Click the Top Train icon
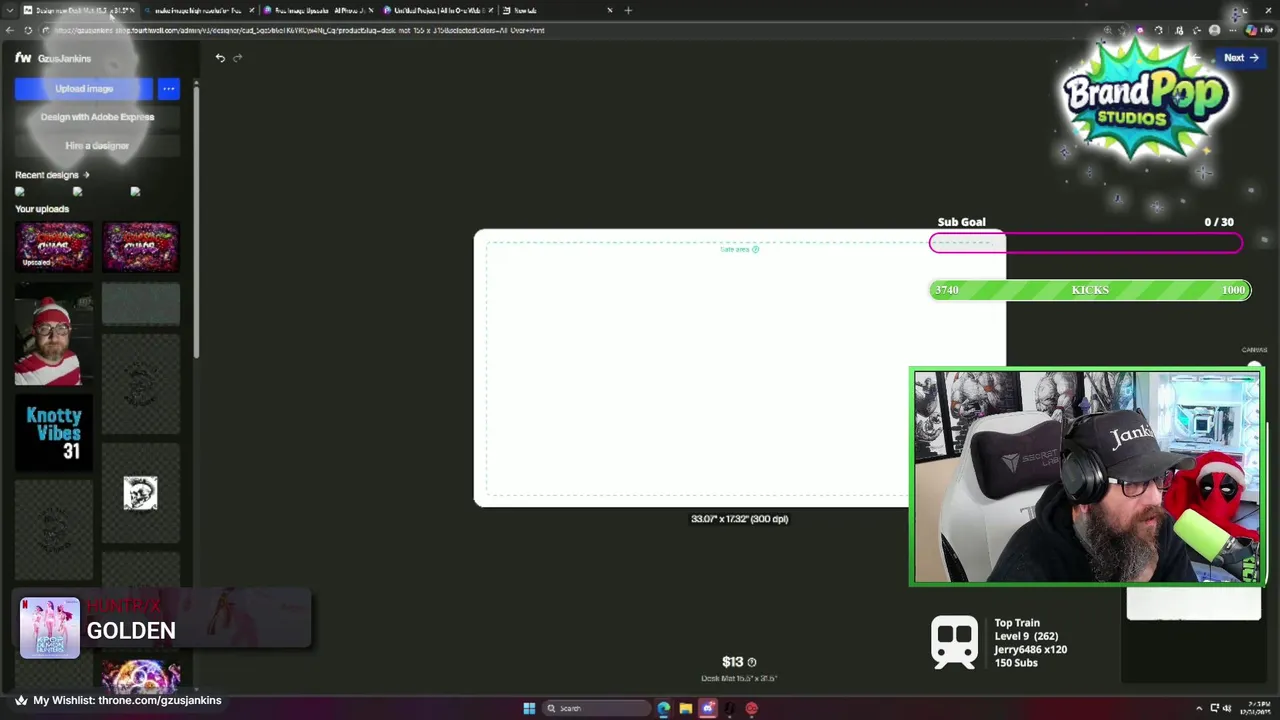 point(954,641)
